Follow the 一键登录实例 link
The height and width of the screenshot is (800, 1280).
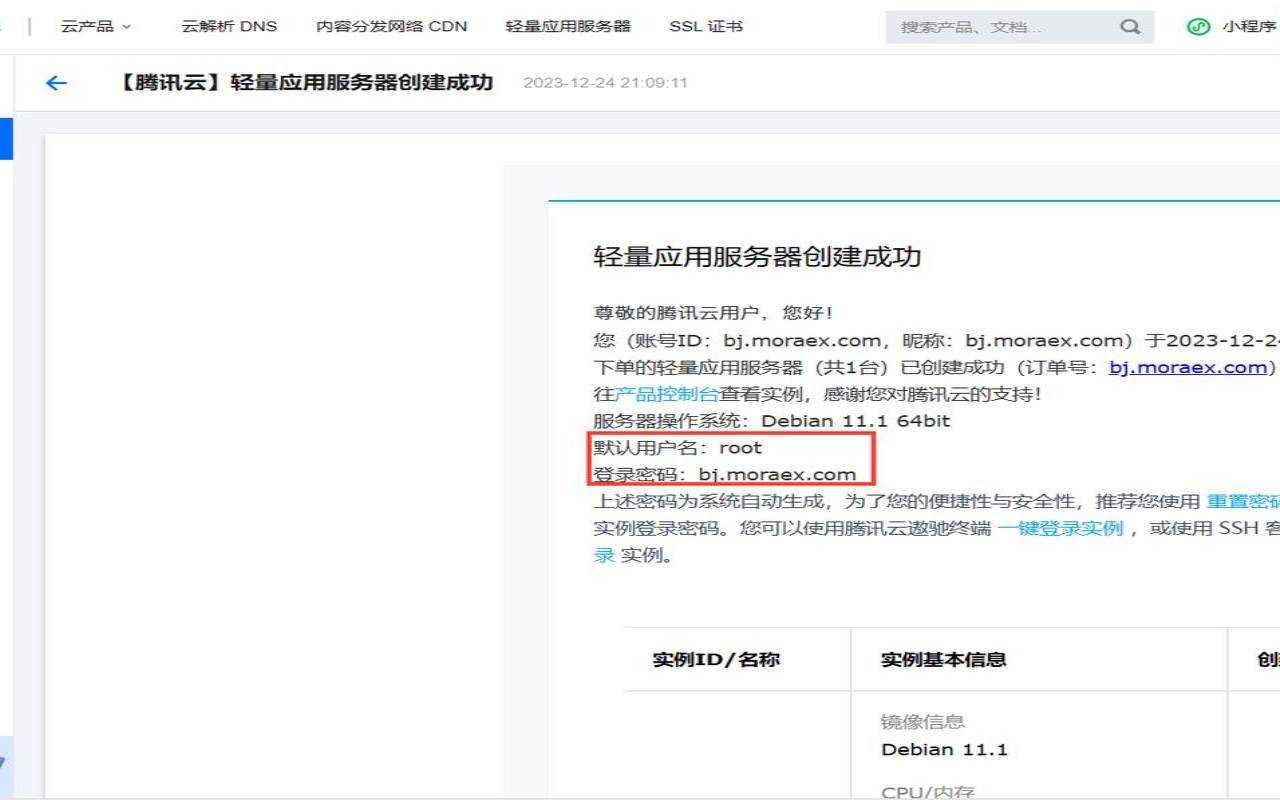tap(1060, 529)
